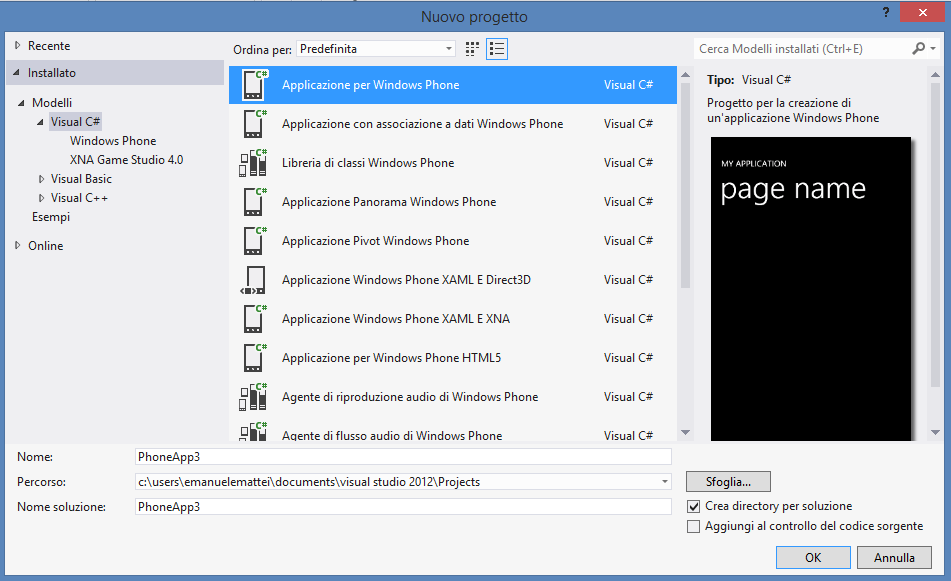This screenshot has height=581, width=951.
Task: Click the XAML E XNA template icon
Action: 254,319
